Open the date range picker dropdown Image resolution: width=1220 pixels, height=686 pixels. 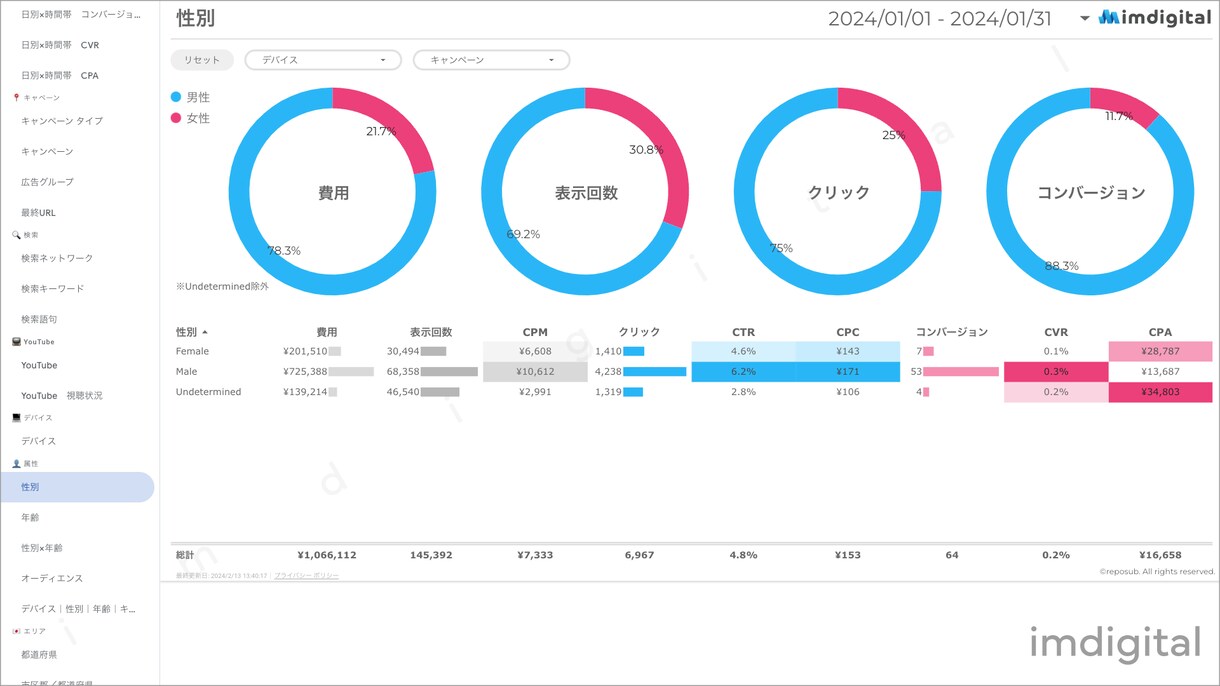1085,18
